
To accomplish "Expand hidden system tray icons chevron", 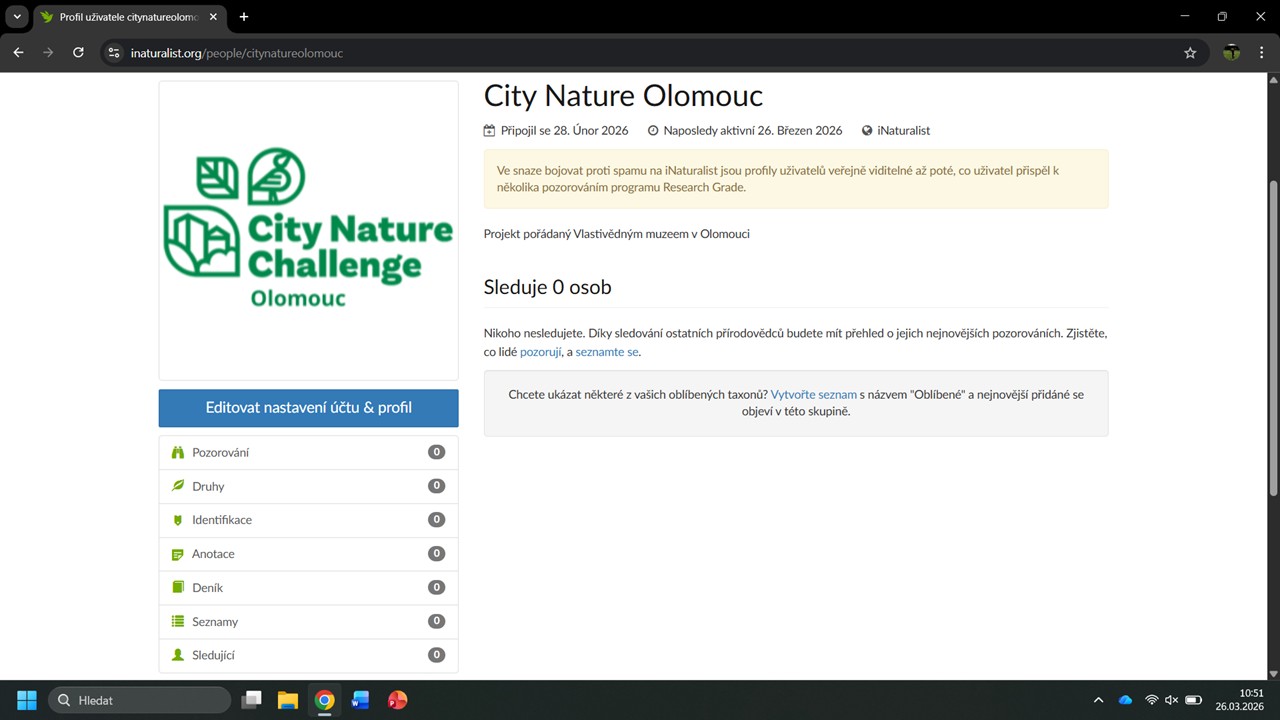I will 1098,700.
